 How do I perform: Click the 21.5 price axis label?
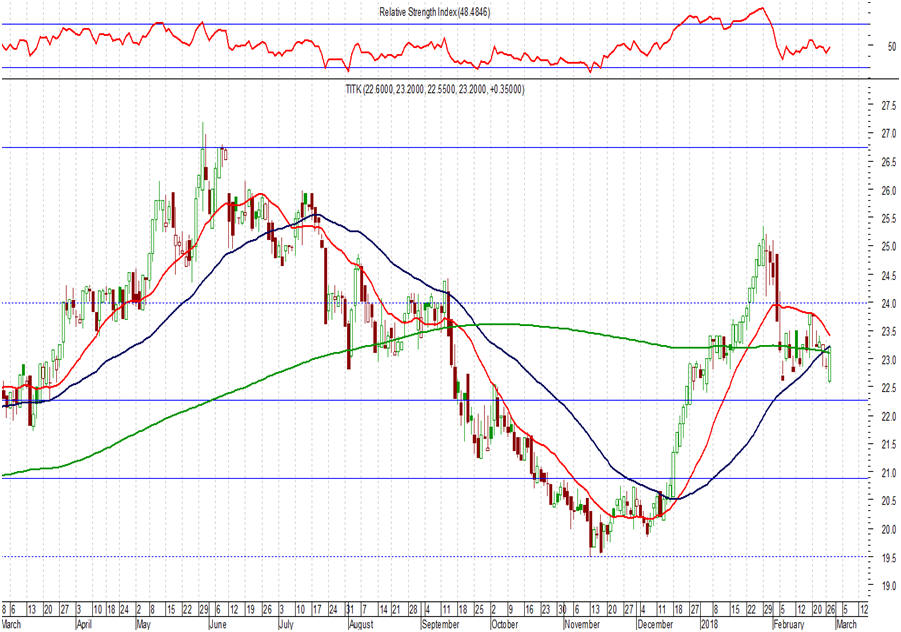tap(888, 444)
